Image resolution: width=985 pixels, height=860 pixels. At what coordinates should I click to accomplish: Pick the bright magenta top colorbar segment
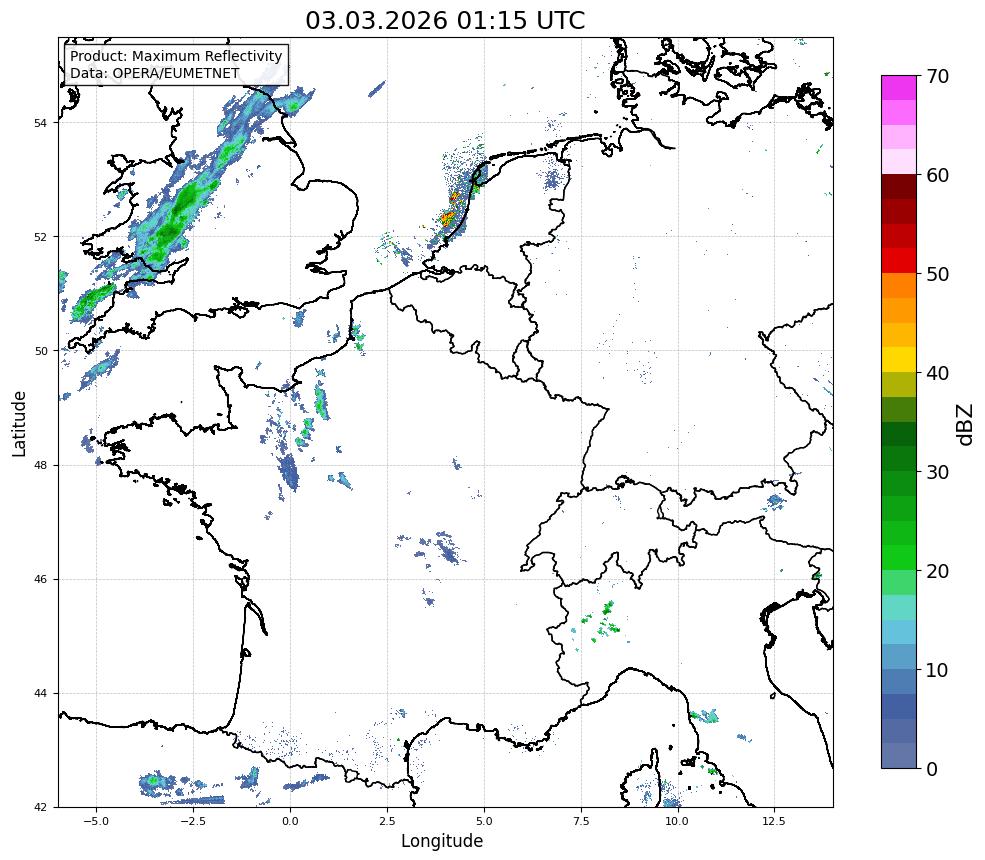pyautogui.click(x=899, y=88)
